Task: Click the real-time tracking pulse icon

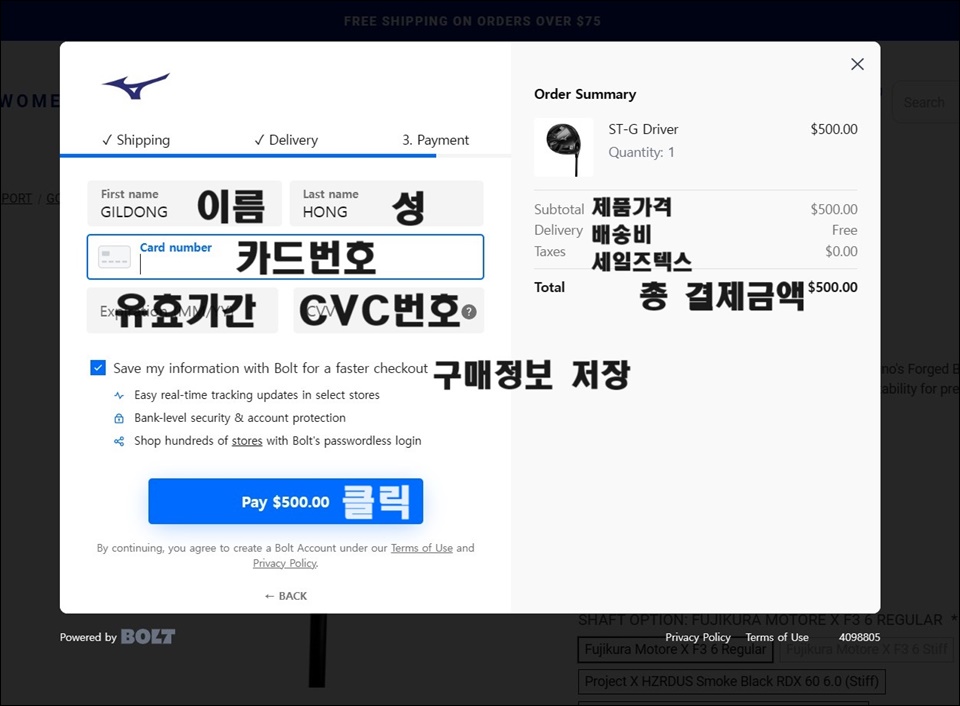Action: tap(119, 396)
